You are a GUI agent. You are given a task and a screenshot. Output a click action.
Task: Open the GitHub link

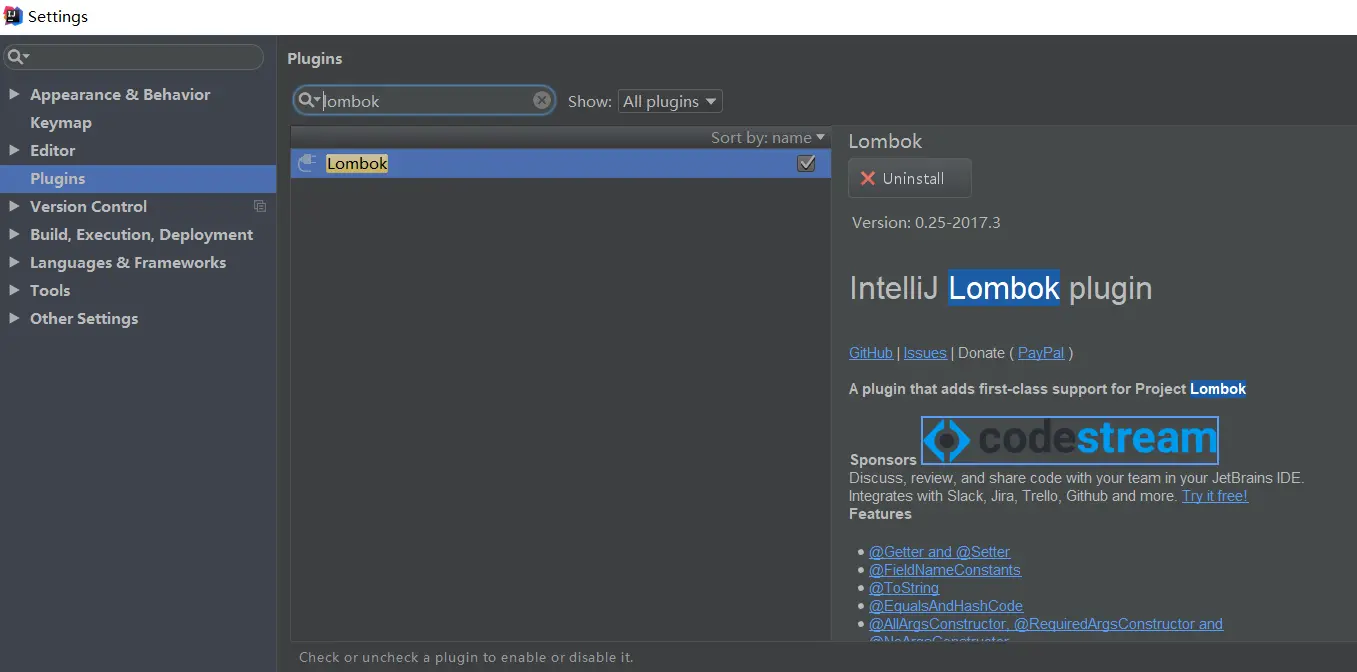(x=871, y=353)
